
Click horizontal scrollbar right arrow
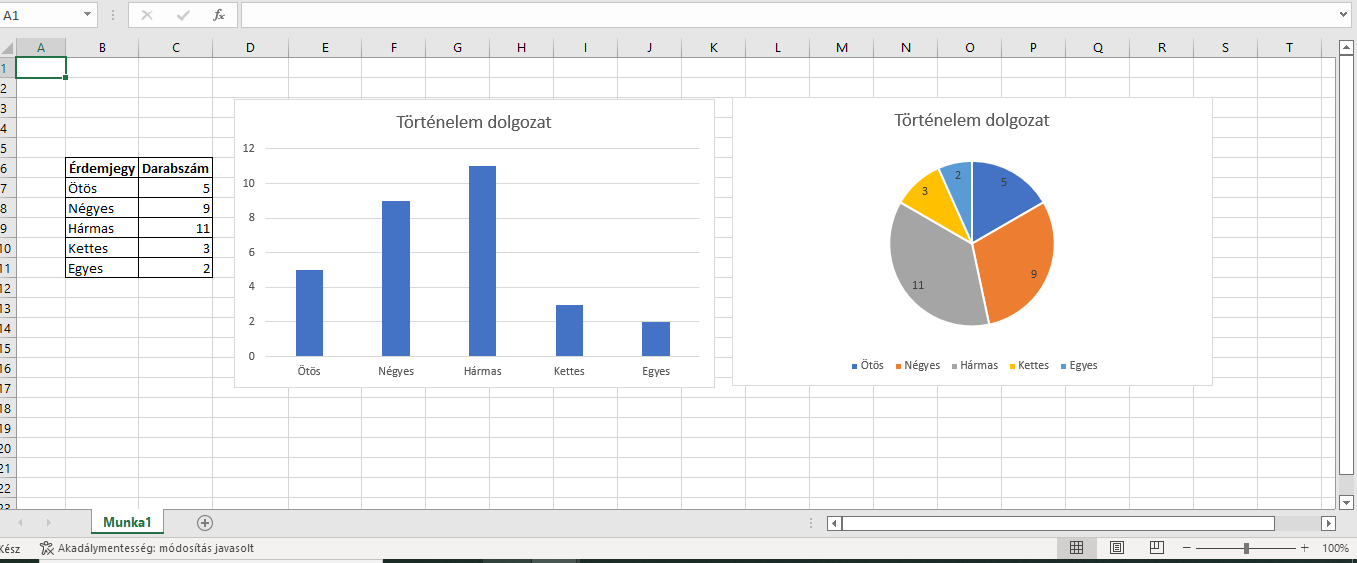click(1328, 523)
